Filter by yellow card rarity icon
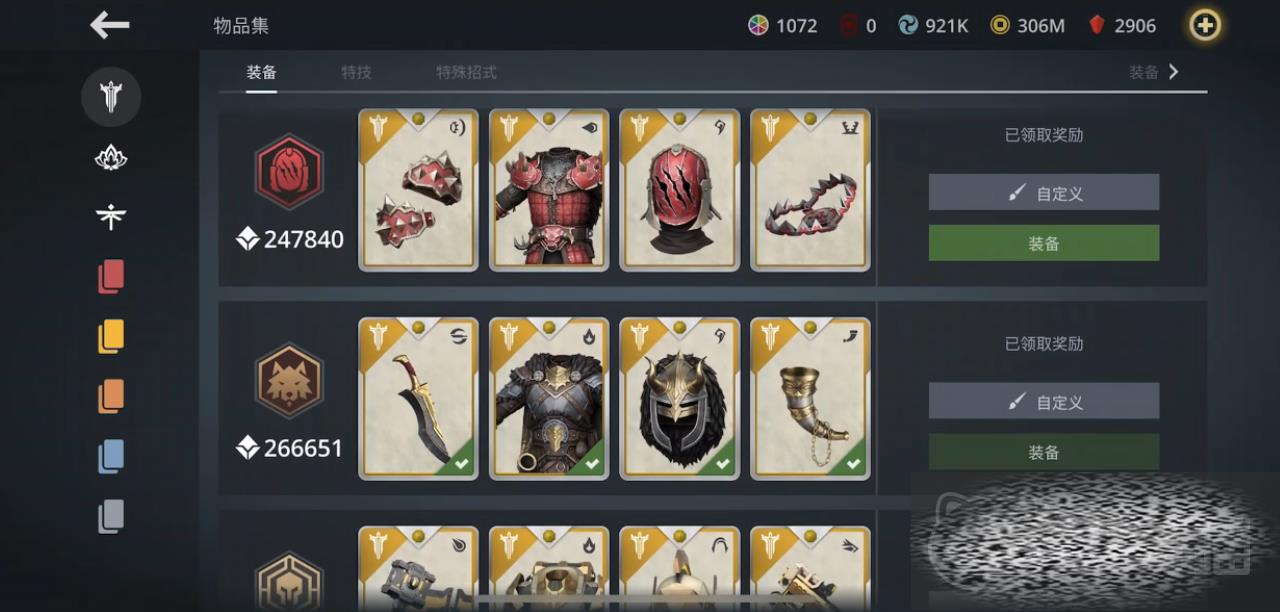 pyautogui.click(x=111, y=336)
